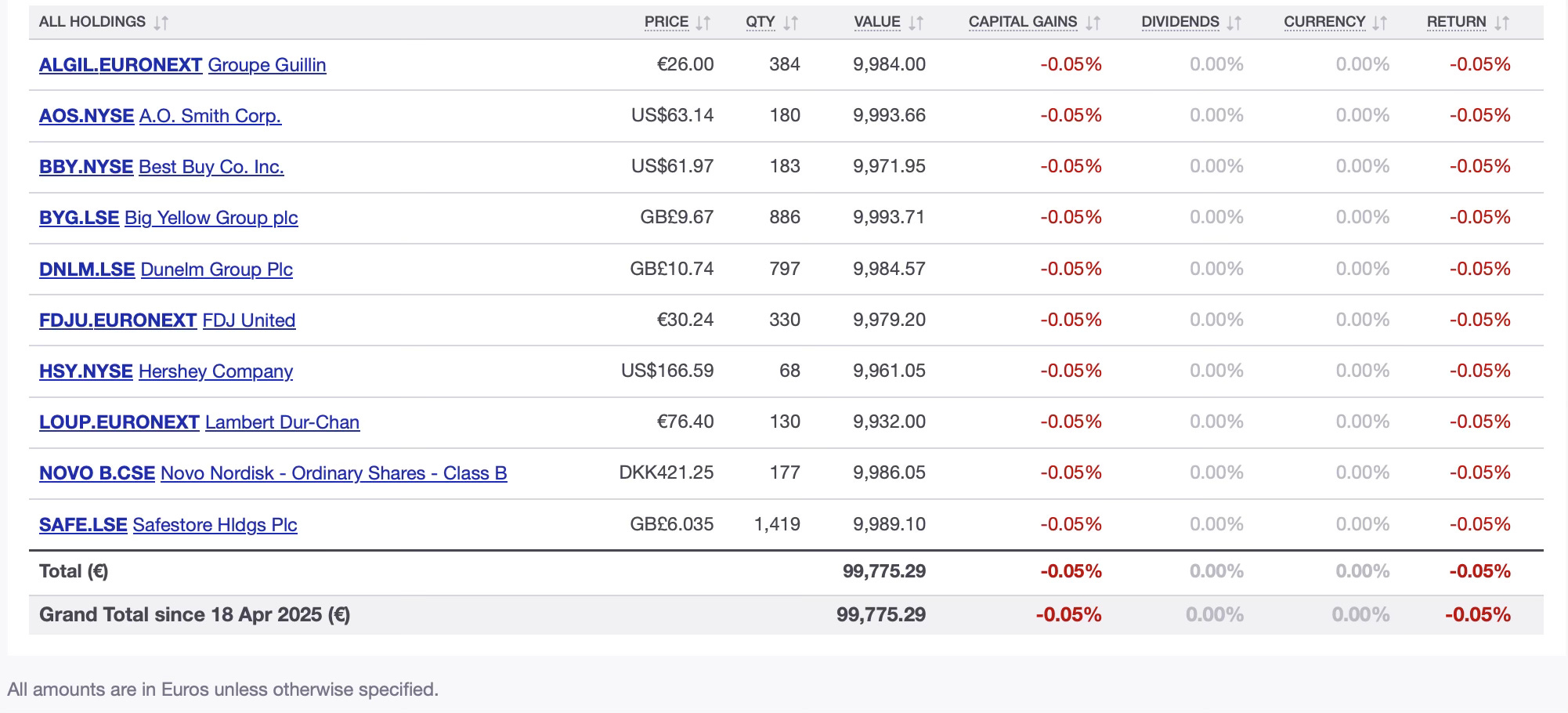Screen dimensions: 1568x713
Task: Click sort arrows next to Dividends
Action: click(1234, 23)
